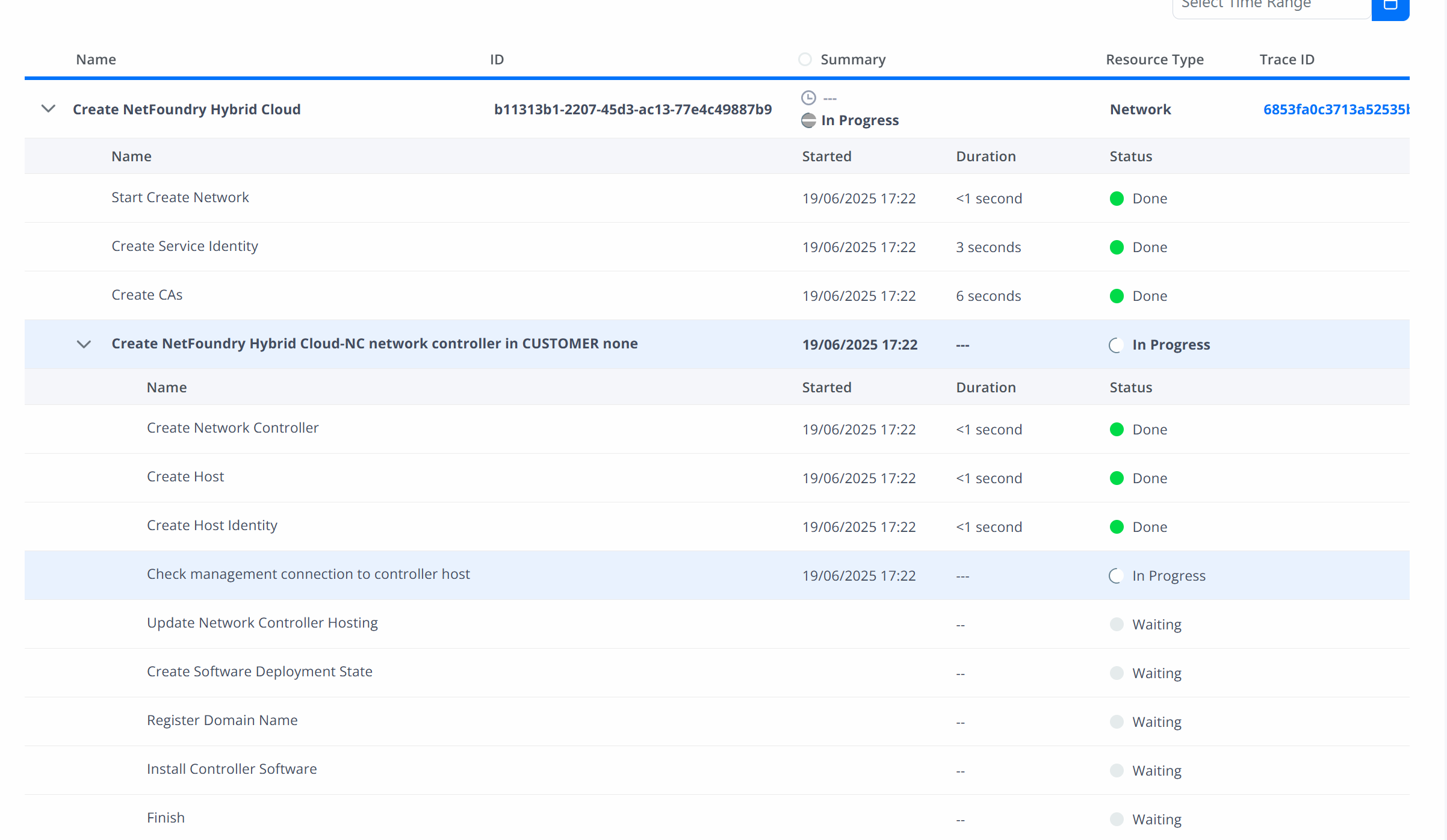Click Waiting indicator for Register Domain Name
The image size is (1447, 840).
pos(1117,722)
